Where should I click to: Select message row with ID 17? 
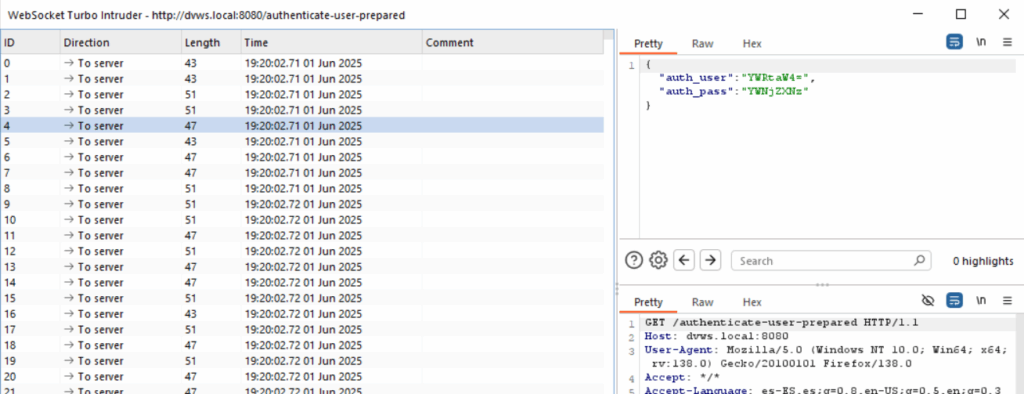pos(302,329)
